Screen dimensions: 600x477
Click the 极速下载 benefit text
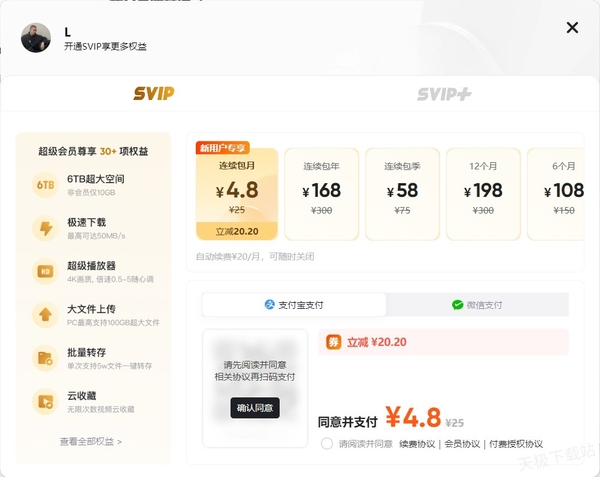coord(86,222)
